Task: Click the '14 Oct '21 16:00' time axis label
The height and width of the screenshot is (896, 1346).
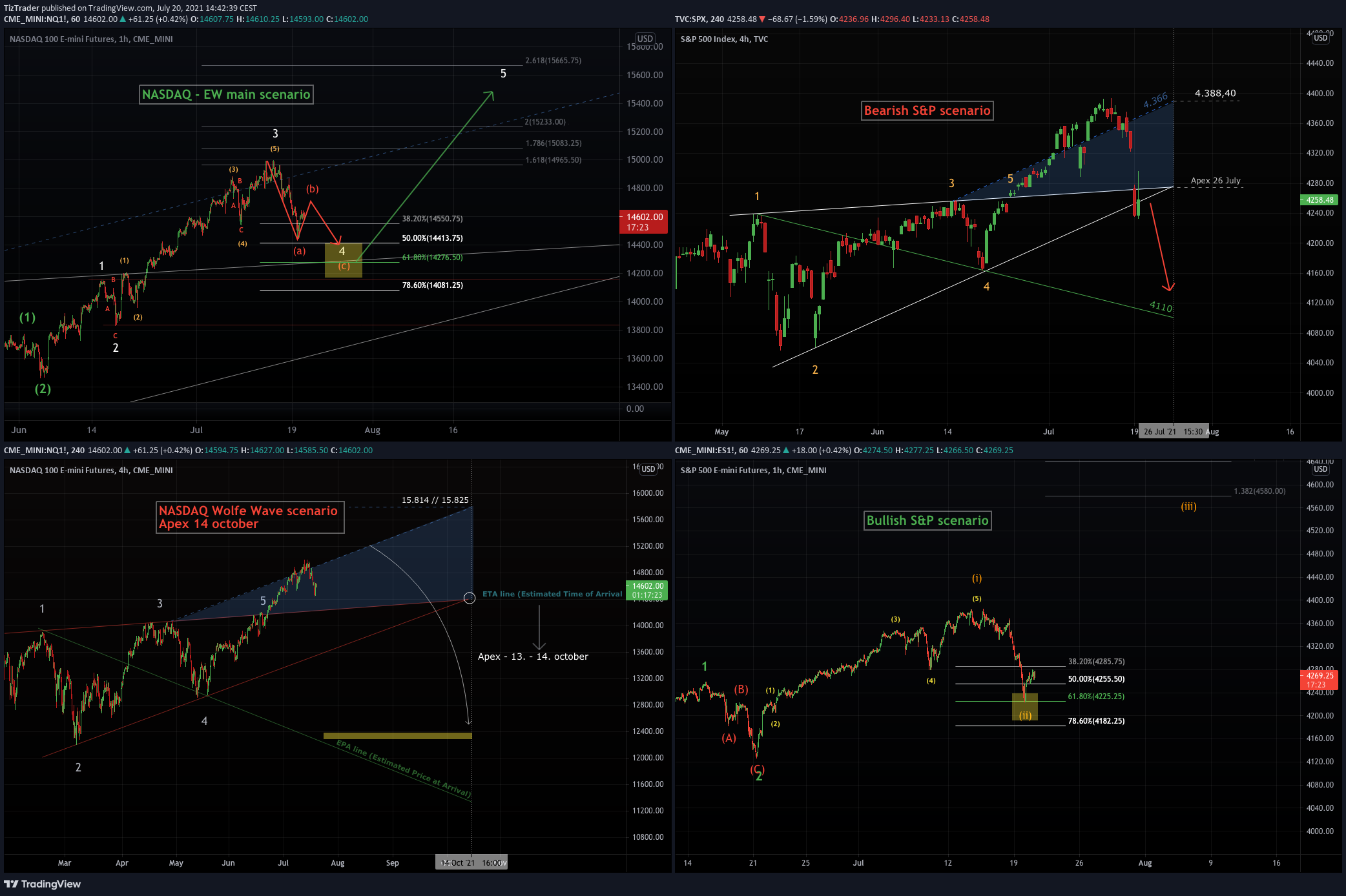Action: coord(471,863)
